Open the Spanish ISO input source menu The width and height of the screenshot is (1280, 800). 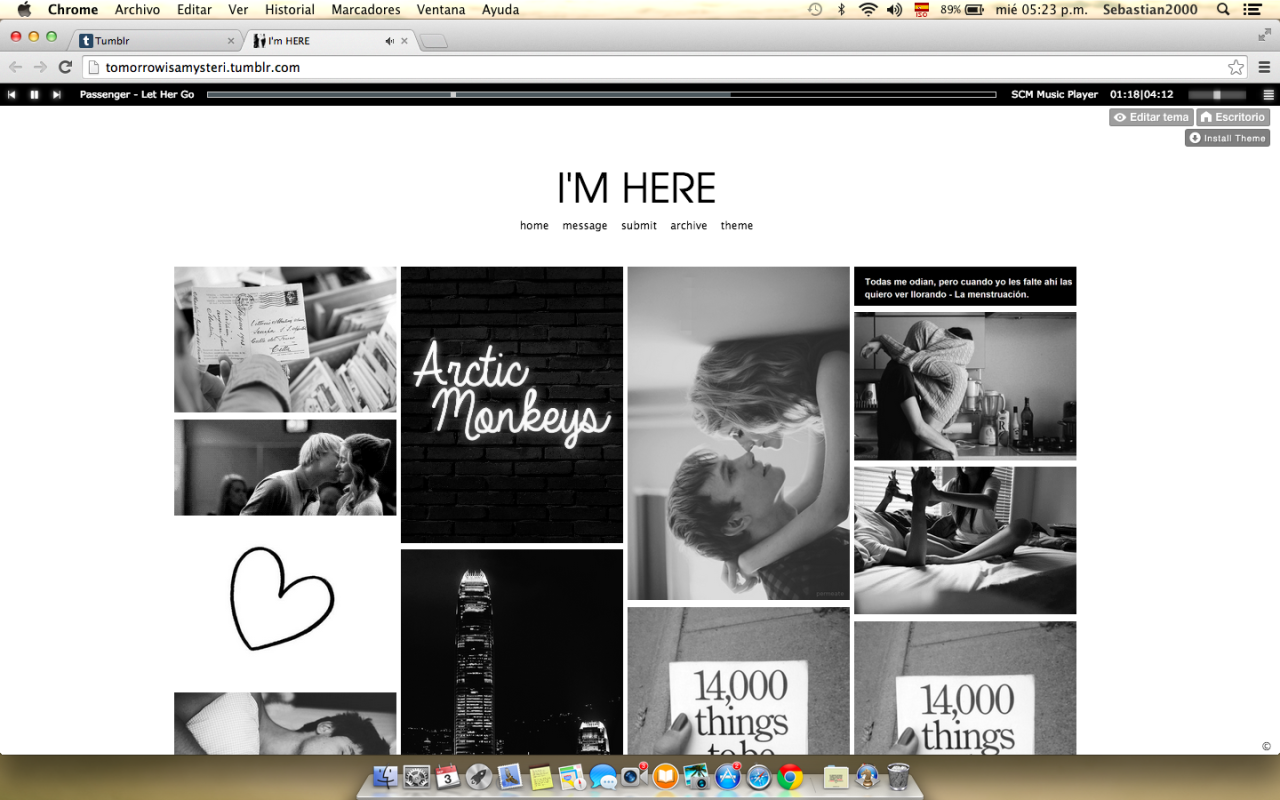(921, 10)
